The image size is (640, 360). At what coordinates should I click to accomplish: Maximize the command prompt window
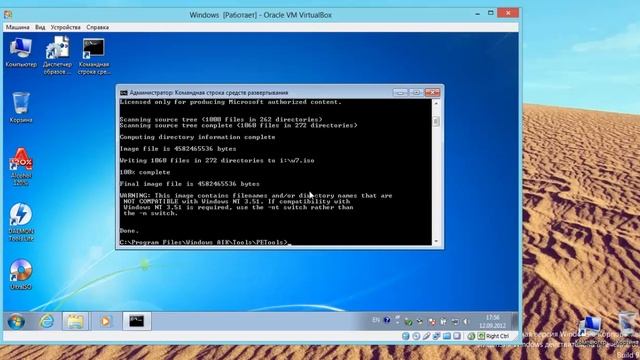point(416,93)
